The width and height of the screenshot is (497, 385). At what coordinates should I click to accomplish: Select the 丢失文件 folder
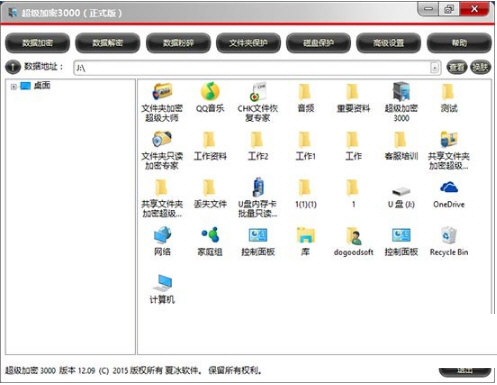coord(210,193)
